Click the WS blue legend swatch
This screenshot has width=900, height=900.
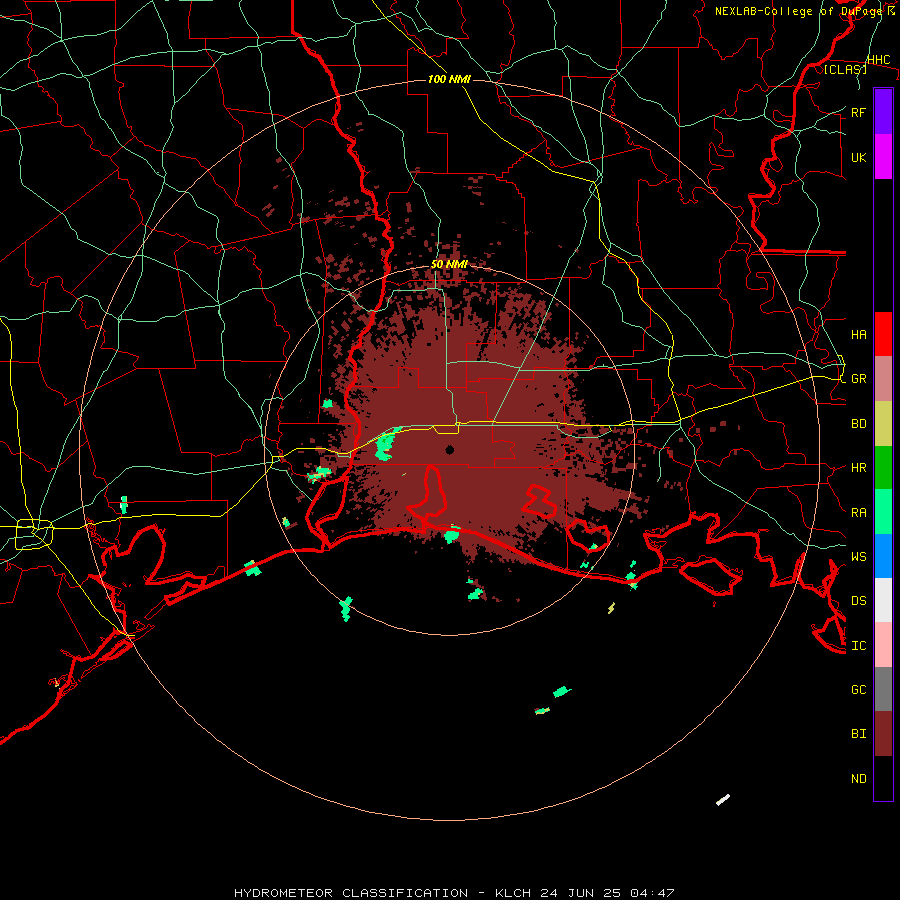(883, 556)
